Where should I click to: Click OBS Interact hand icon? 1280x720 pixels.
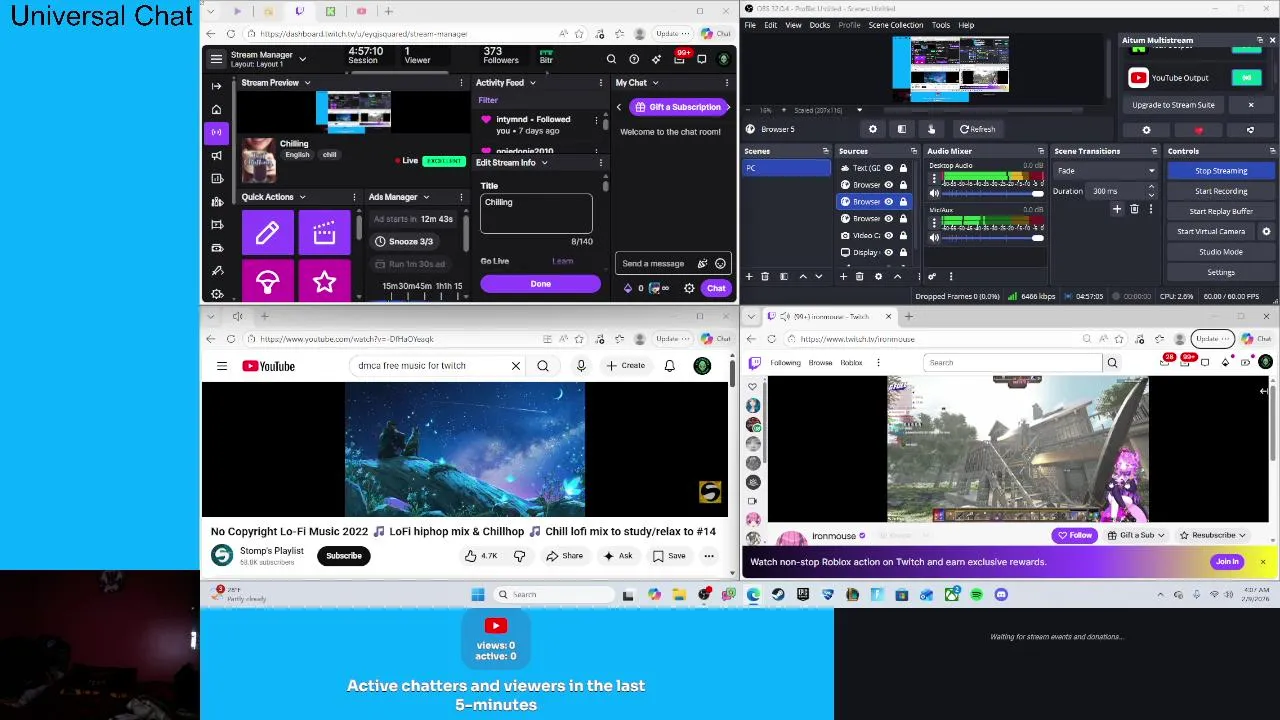click(931, 129)
